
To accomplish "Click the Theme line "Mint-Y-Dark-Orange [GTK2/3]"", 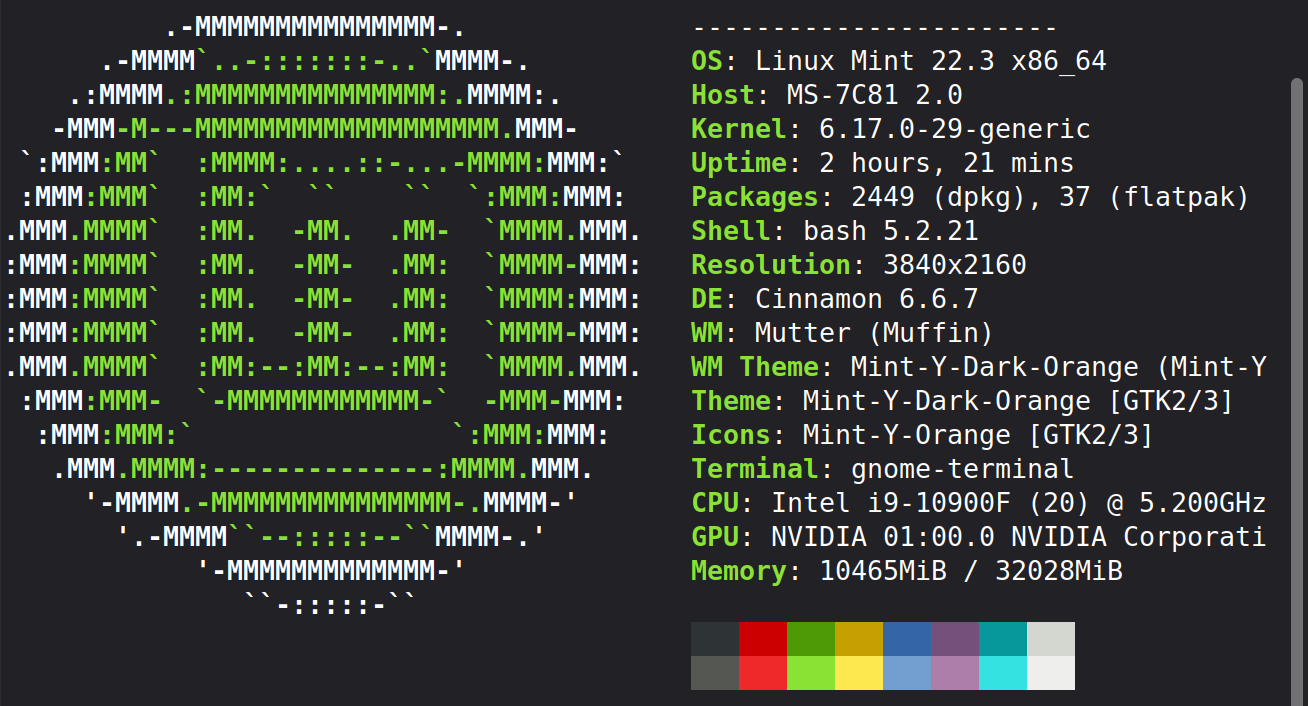I will click(1019, 402).
